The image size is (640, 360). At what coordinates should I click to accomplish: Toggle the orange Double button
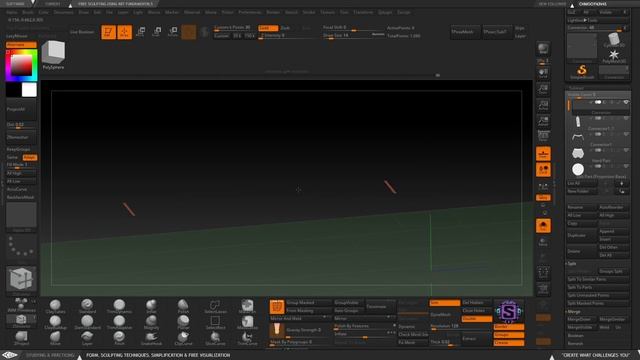point(477,319)
